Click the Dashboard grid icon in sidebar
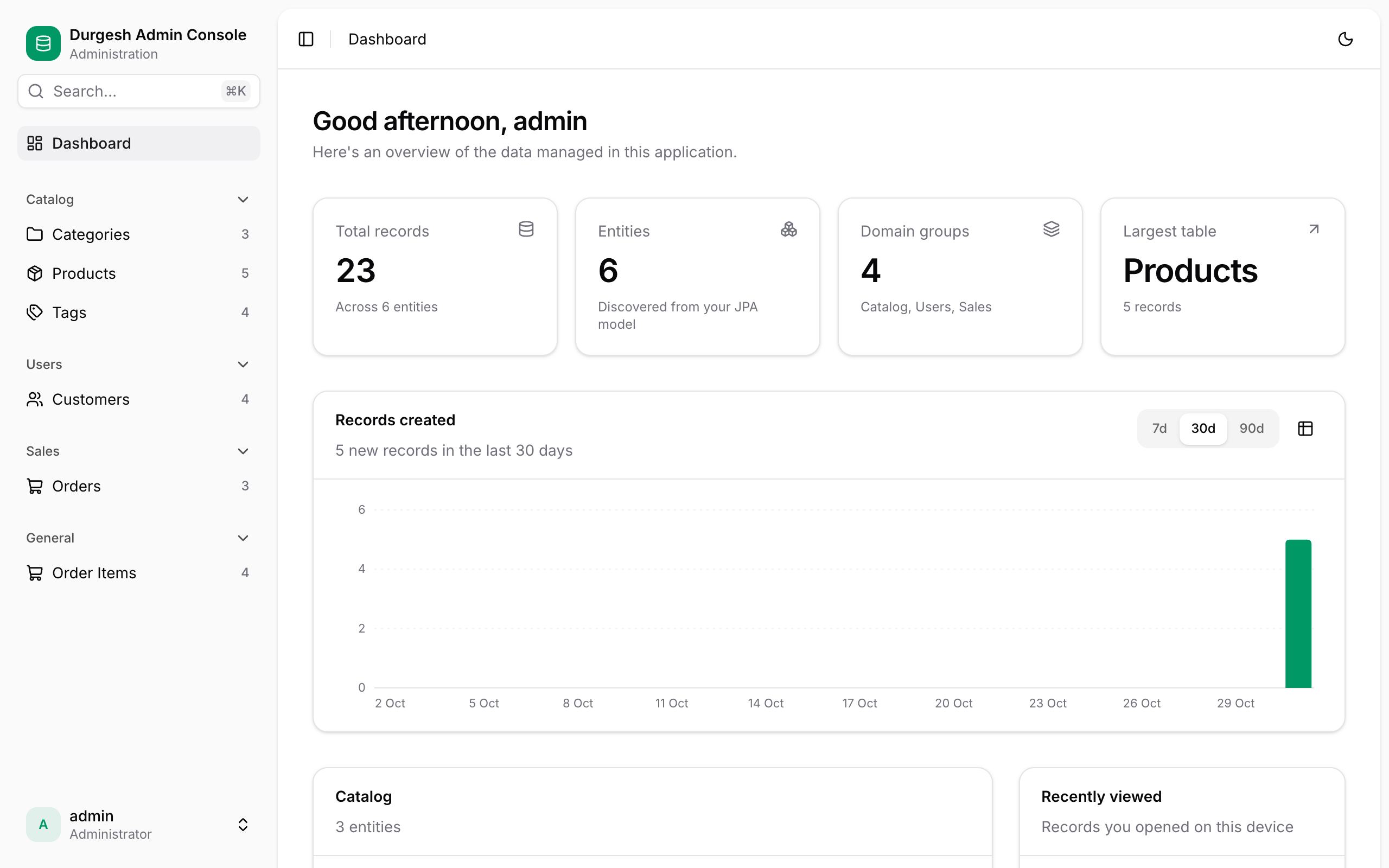The height and width of the screenshot is (868, 1389). pos(35,143)
